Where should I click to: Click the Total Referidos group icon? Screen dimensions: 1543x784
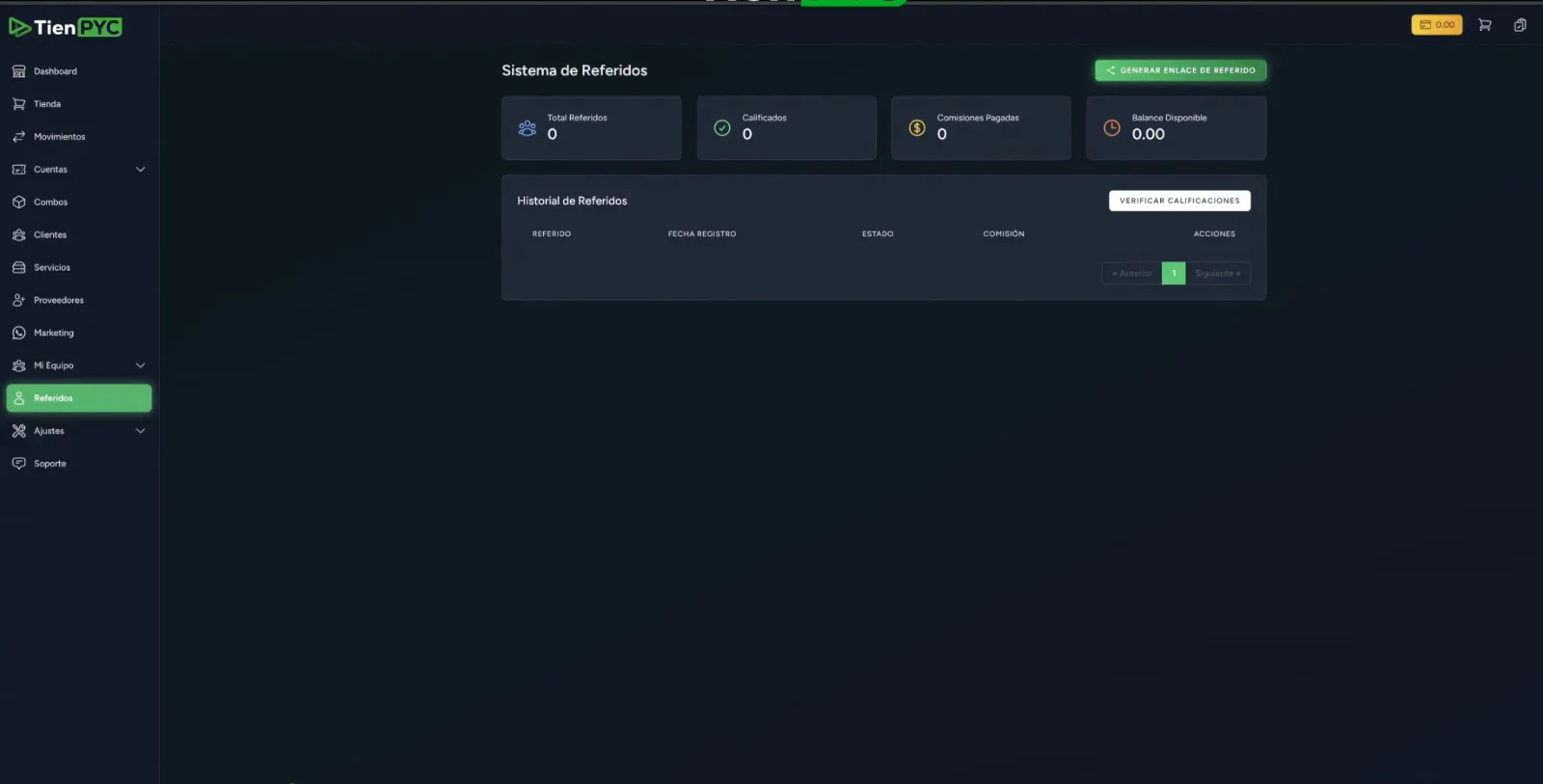528,128
